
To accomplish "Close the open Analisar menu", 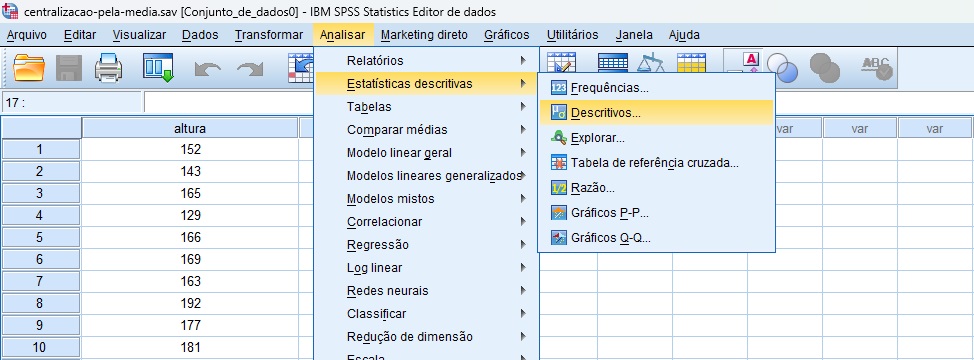I will [x=343, y=35].
